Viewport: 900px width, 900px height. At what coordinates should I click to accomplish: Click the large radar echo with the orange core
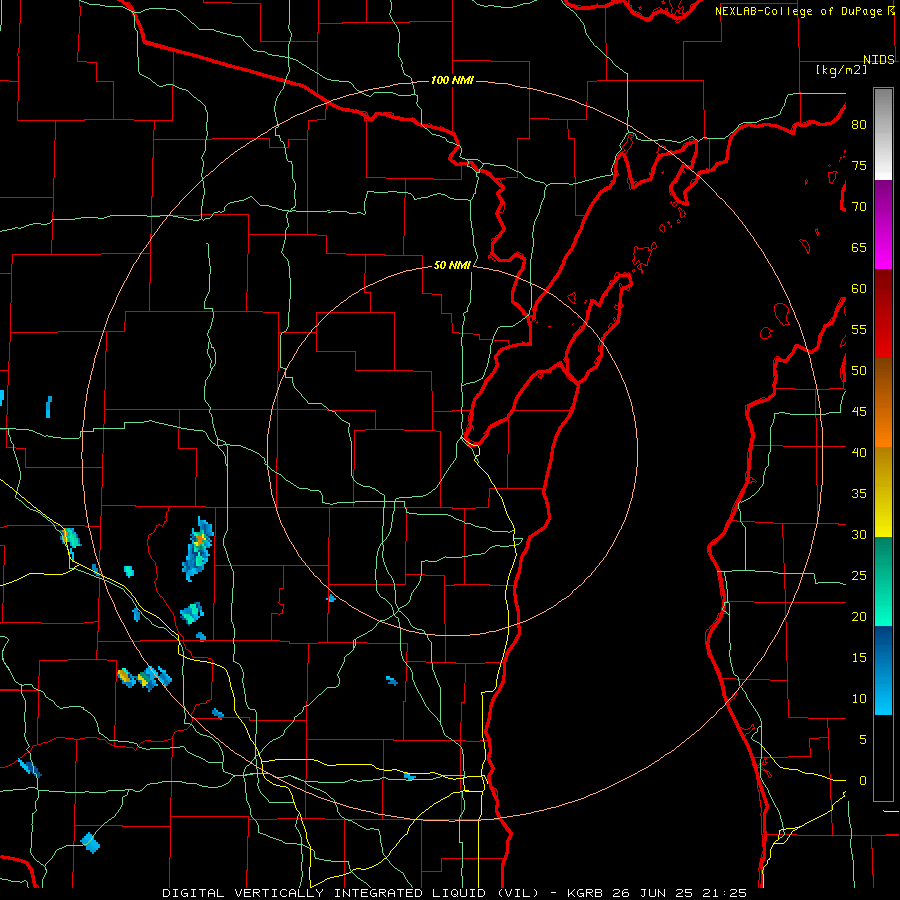197,550
